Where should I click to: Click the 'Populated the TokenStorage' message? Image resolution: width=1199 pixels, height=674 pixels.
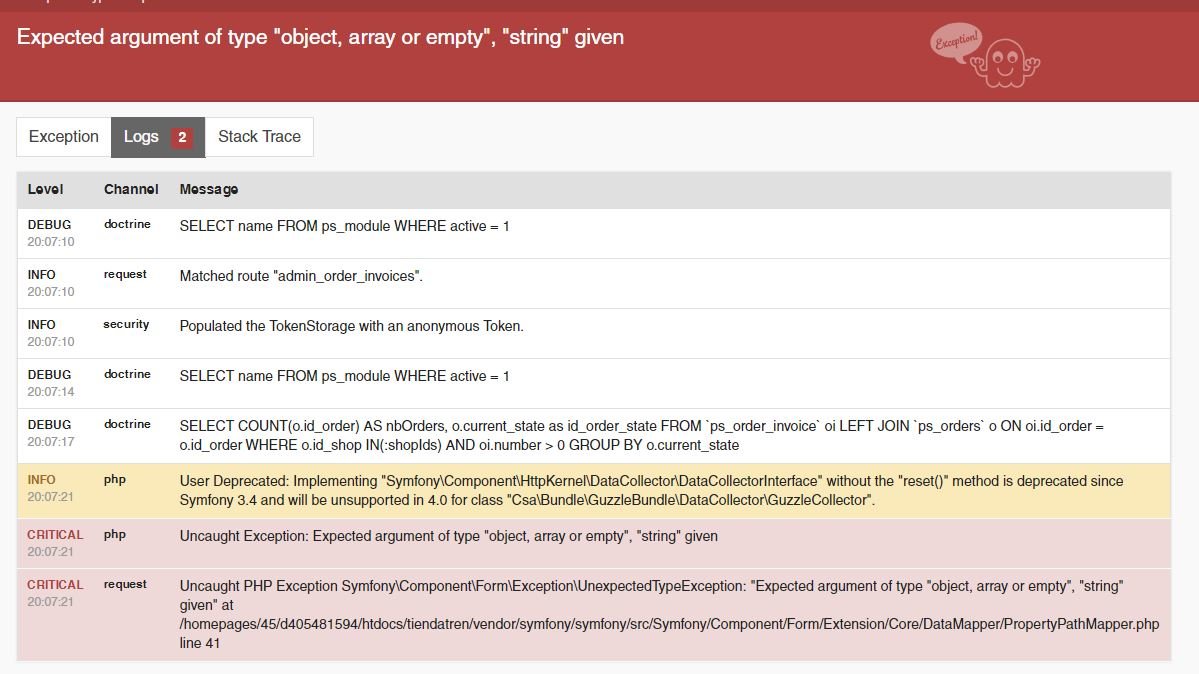(x=352, y=326)
